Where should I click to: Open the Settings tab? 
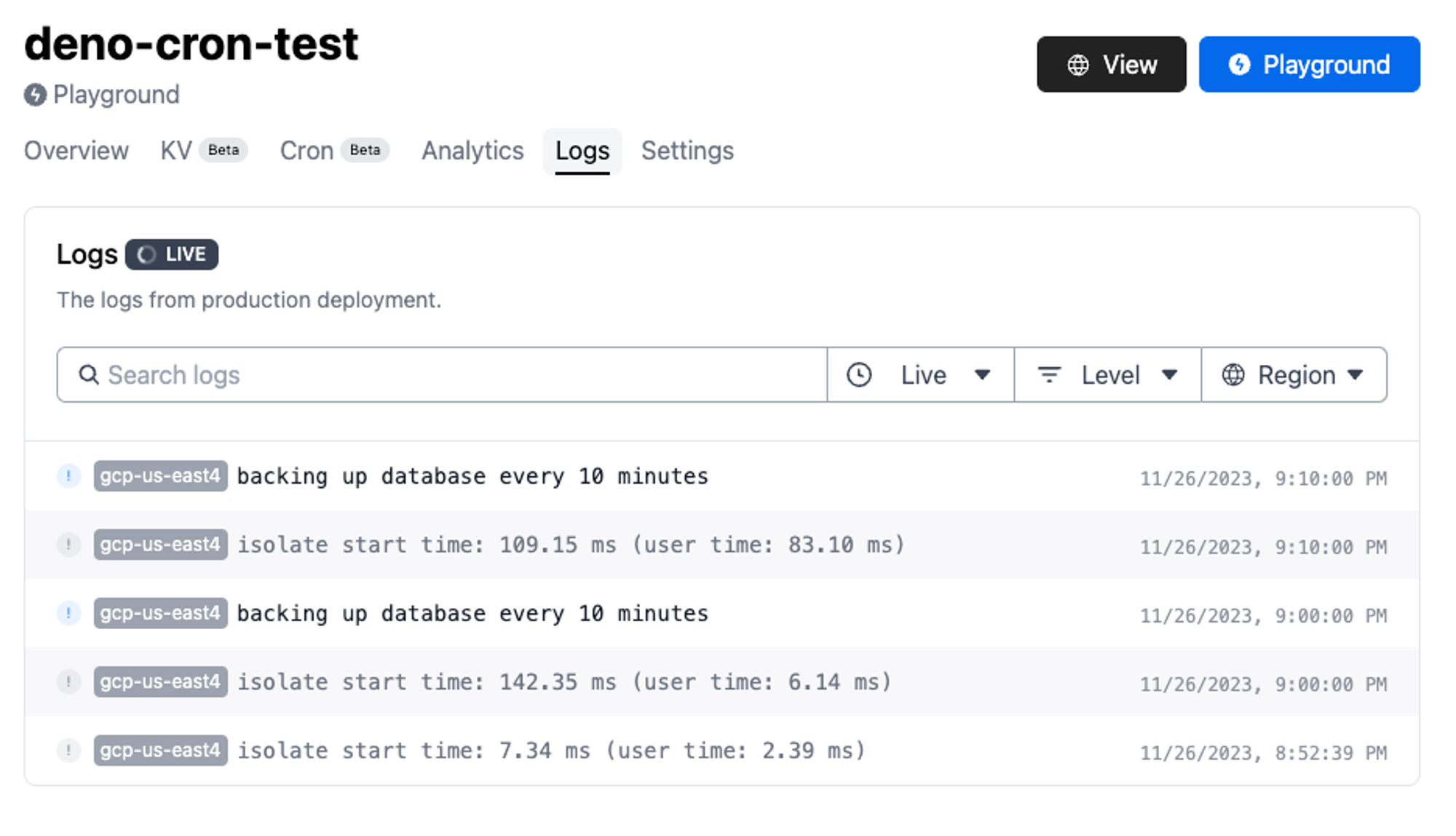click(x=687, y=151)
